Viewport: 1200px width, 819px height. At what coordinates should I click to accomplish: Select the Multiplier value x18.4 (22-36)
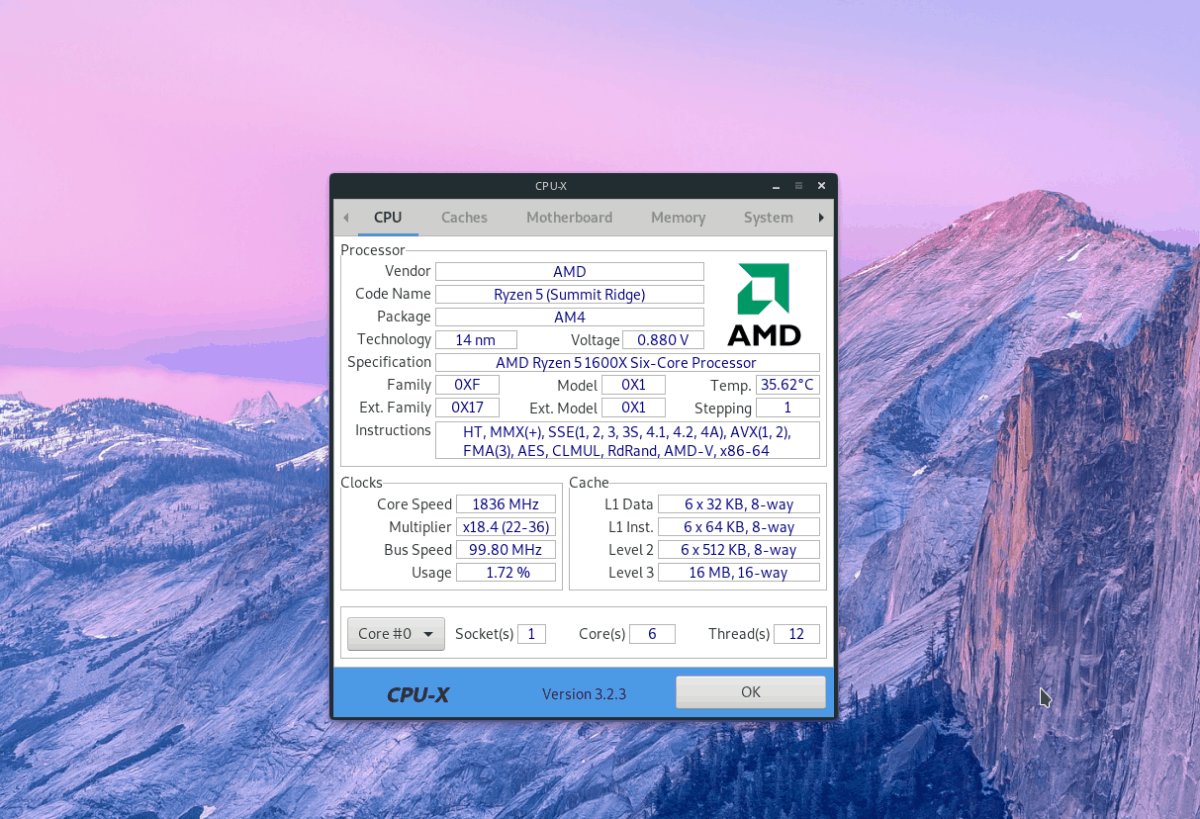point(506,527)
